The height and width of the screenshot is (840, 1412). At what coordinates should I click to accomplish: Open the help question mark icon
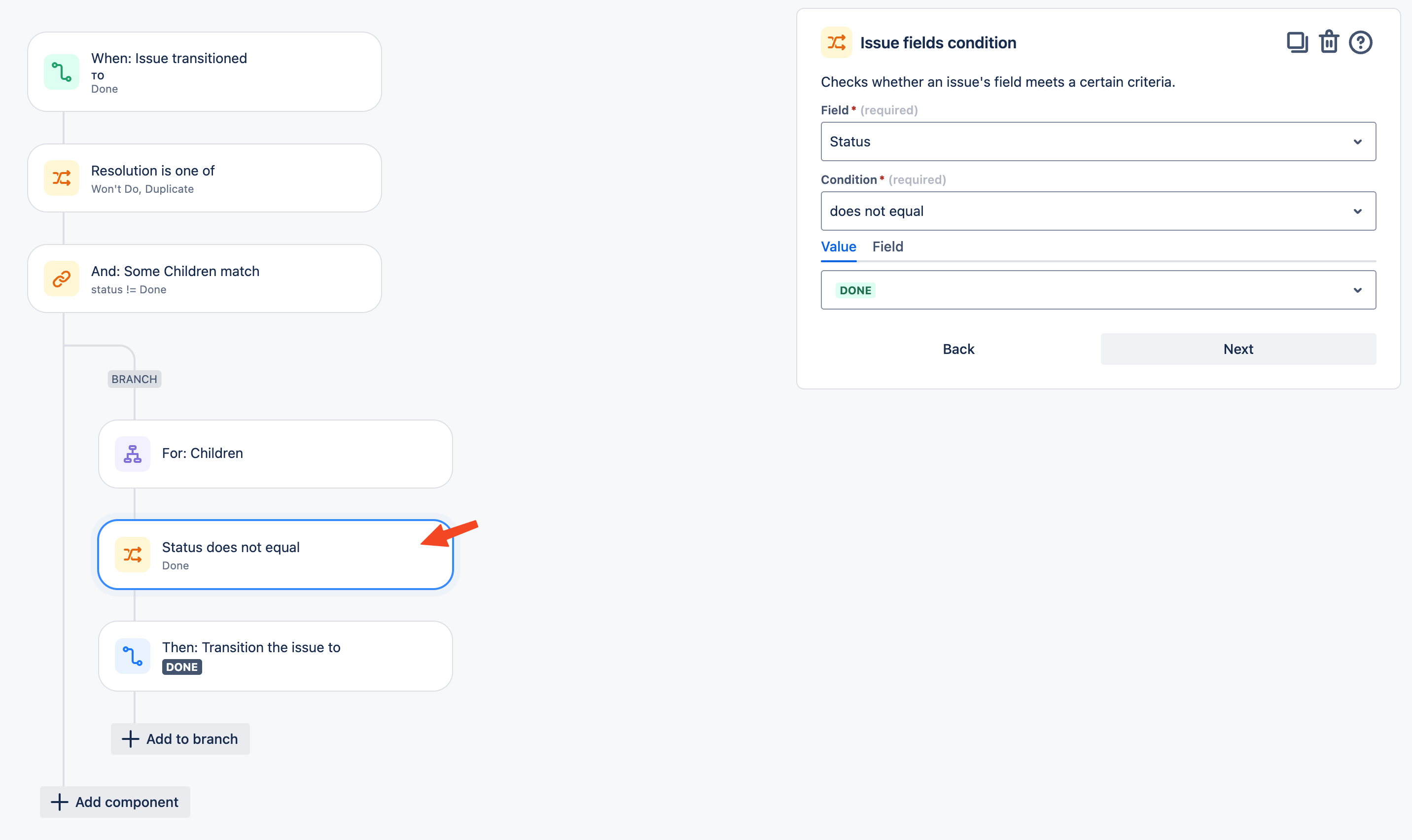coord(1360,42)
